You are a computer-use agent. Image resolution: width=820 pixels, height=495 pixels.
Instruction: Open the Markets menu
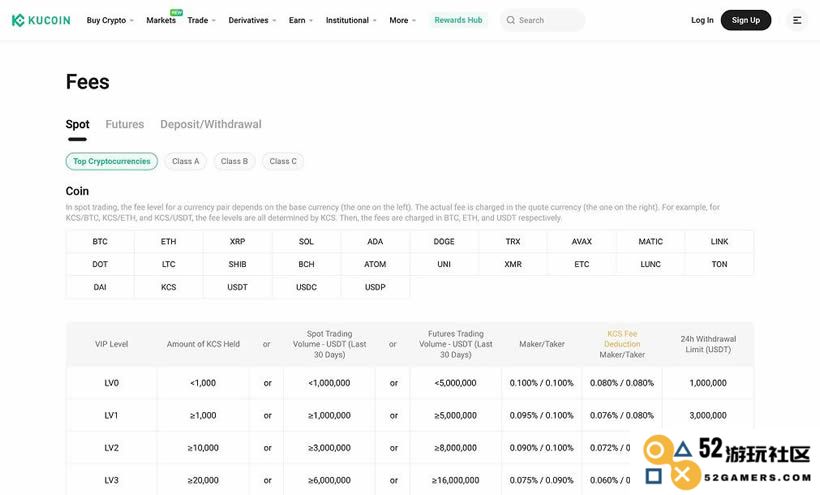pyautogui.click(x=161, y=20)
